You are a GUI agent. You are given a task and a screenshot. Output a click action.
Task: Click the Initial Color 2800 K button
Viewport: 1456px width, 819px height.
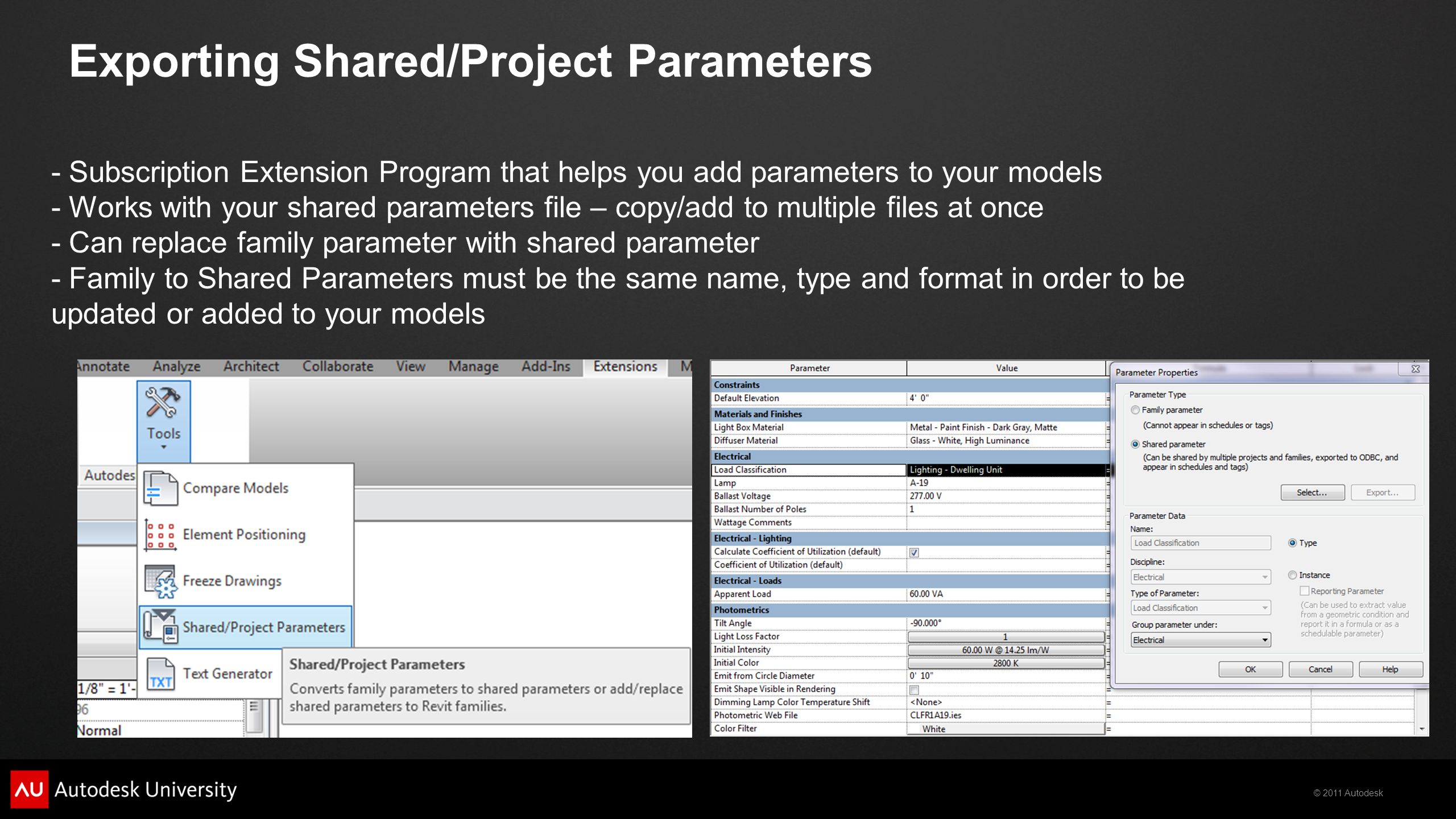coord(1006,663)
